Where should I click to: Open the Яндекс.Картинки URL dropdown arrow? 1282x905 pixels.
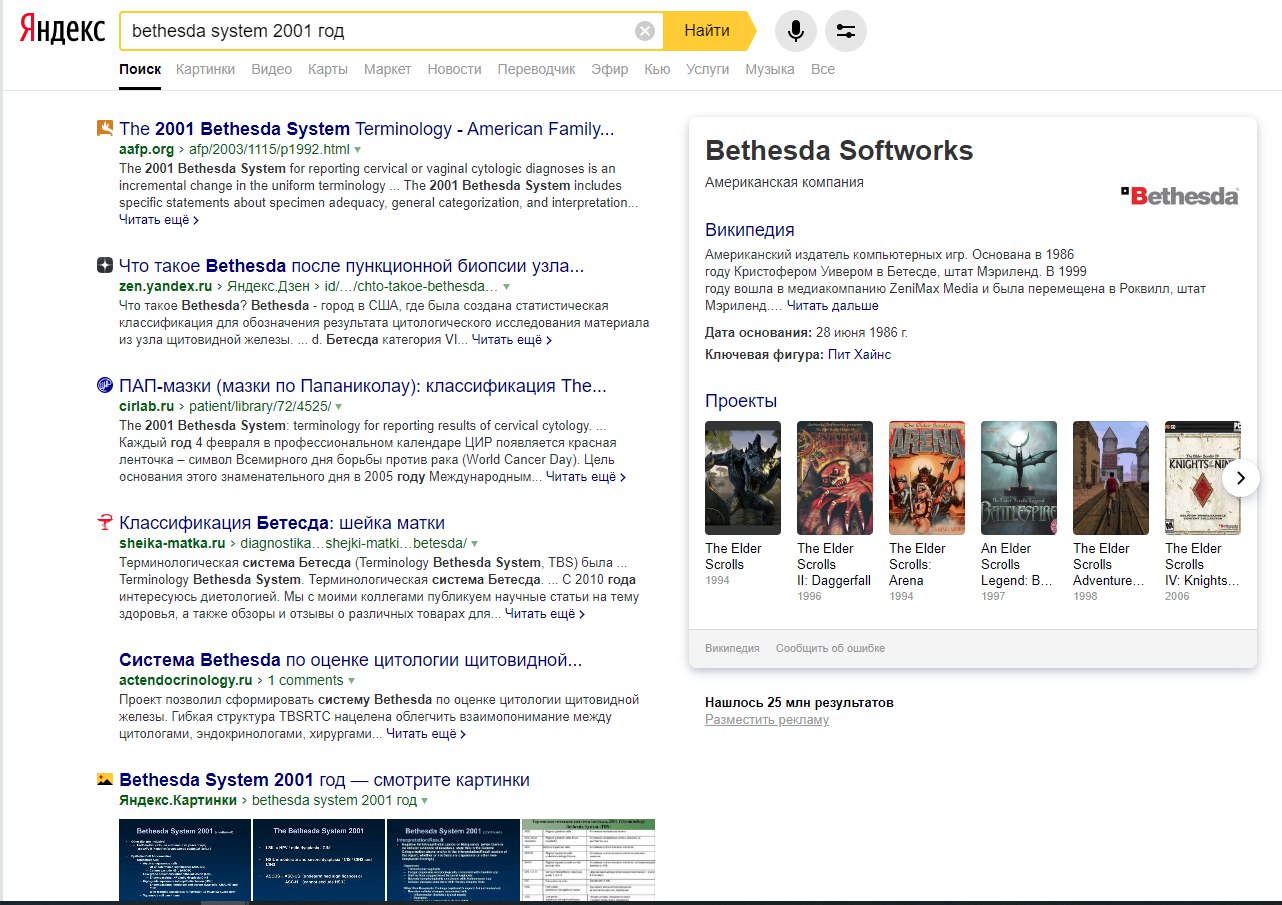(424, 801)
